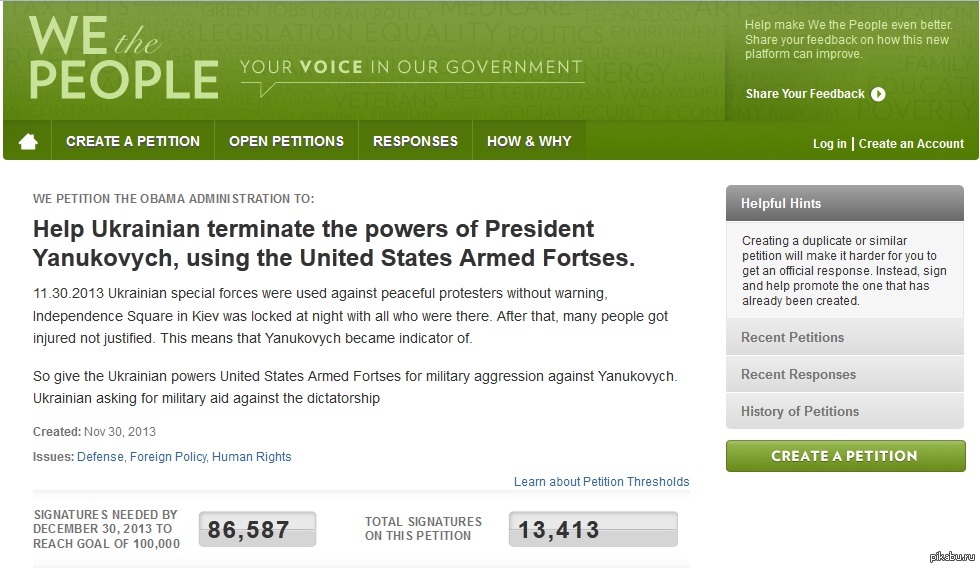Expand the Recent Responses section
The image size is (980, 568).
[x=845, y=374]
